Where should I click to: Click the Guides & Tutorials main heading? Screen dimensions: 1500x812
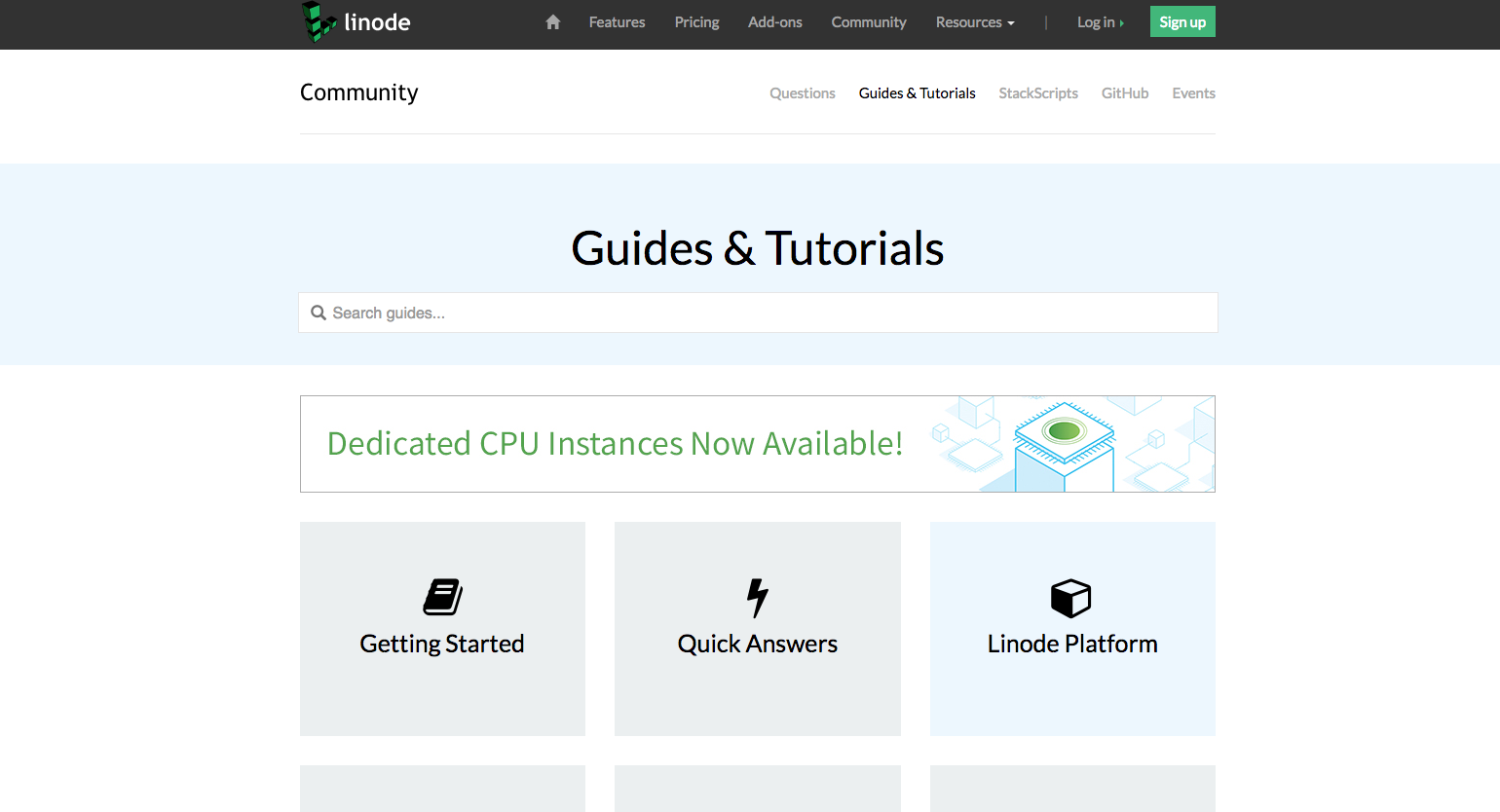pos(758,247)
